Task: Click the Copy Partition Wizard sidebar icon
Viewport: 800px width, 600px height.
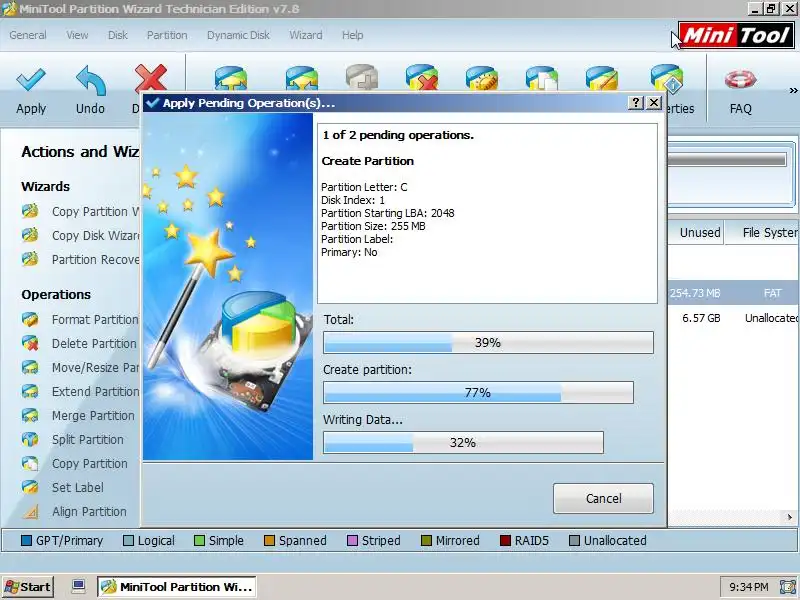Action: tap(30, 211)
